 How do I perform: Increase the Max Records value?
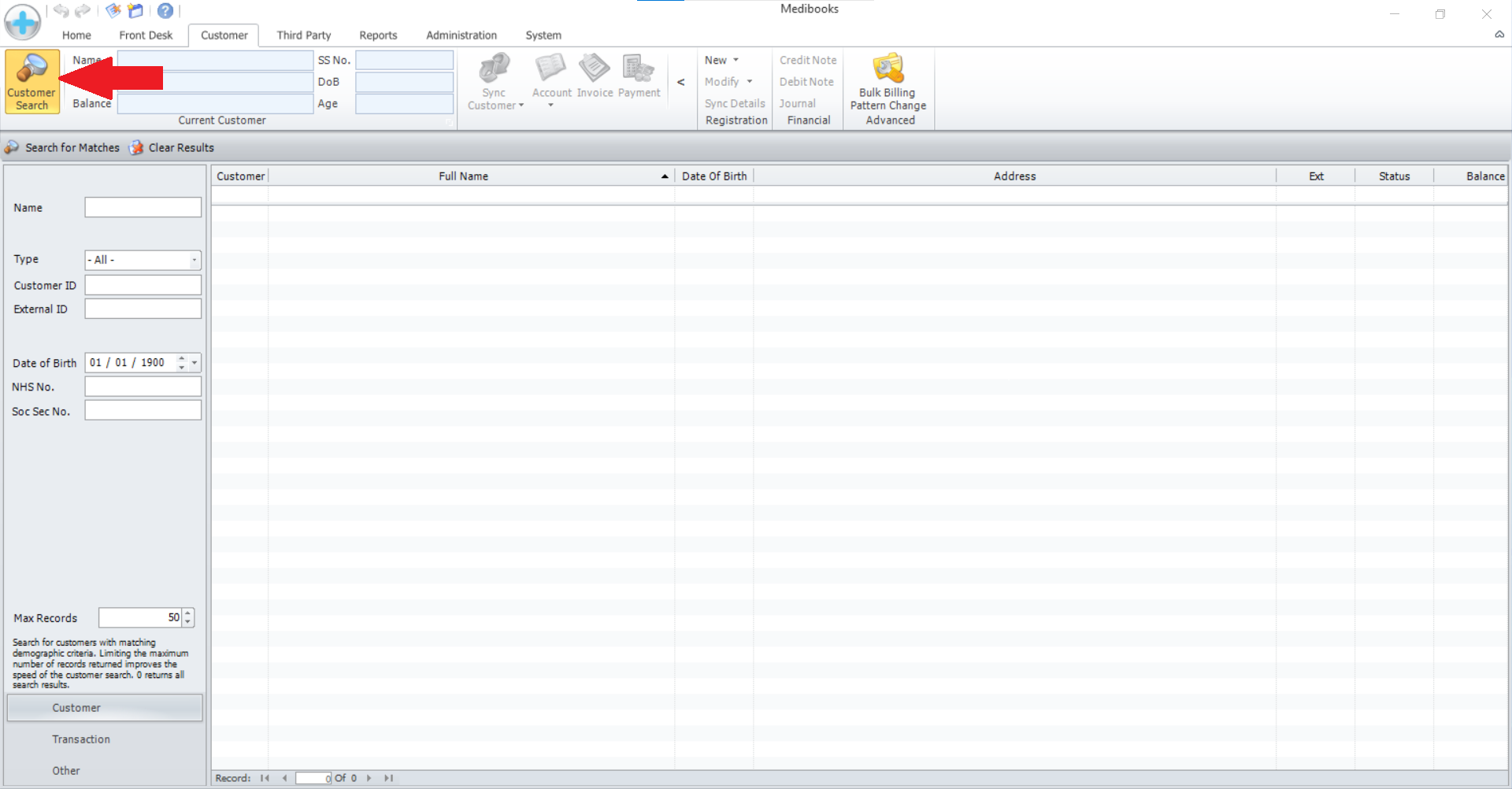click(x=188, y=613)
